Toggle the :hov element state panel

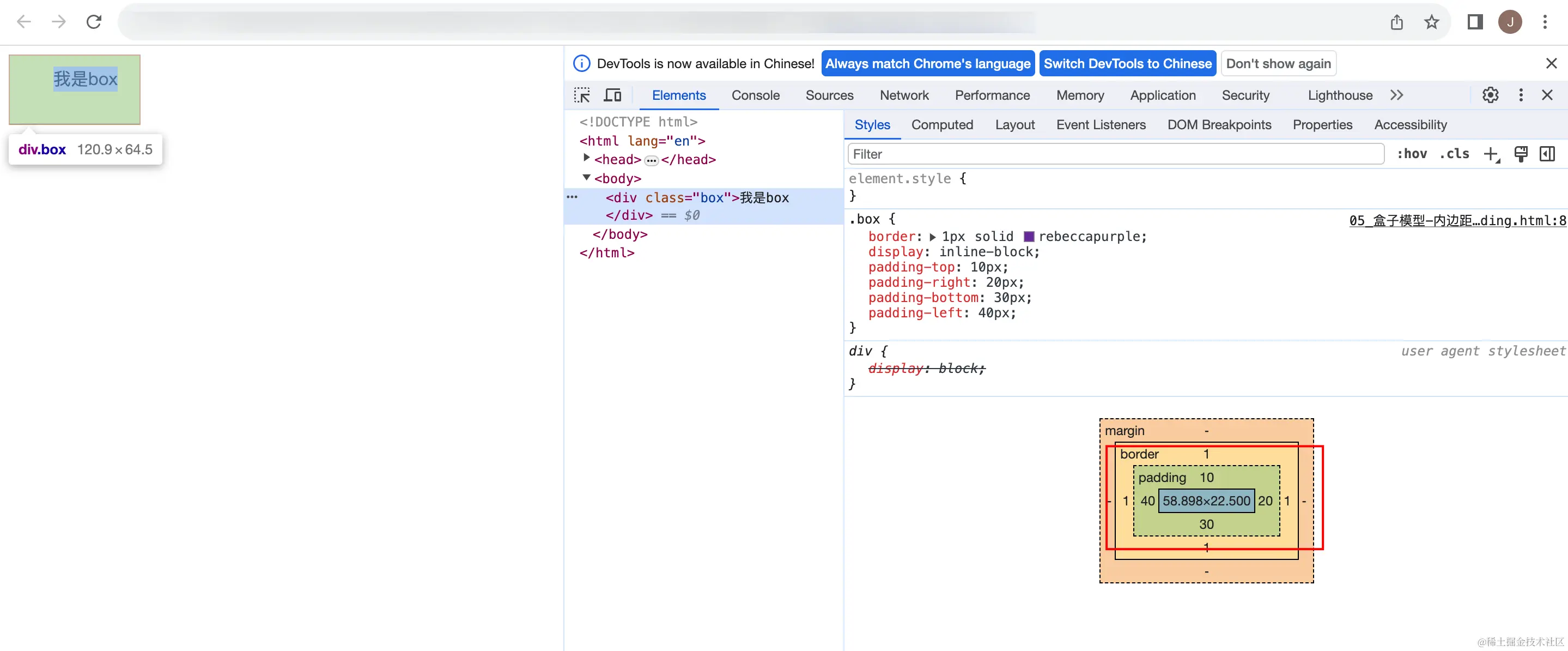coord(1412,154)
